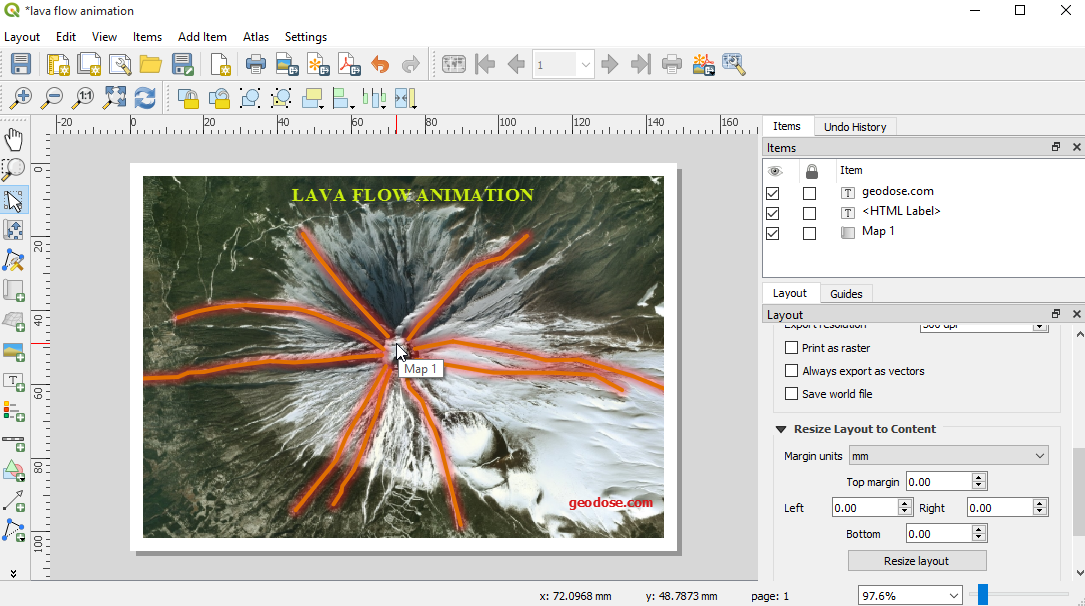
Task: Select the Add Label tool
Action: click(x=13, y=381)
